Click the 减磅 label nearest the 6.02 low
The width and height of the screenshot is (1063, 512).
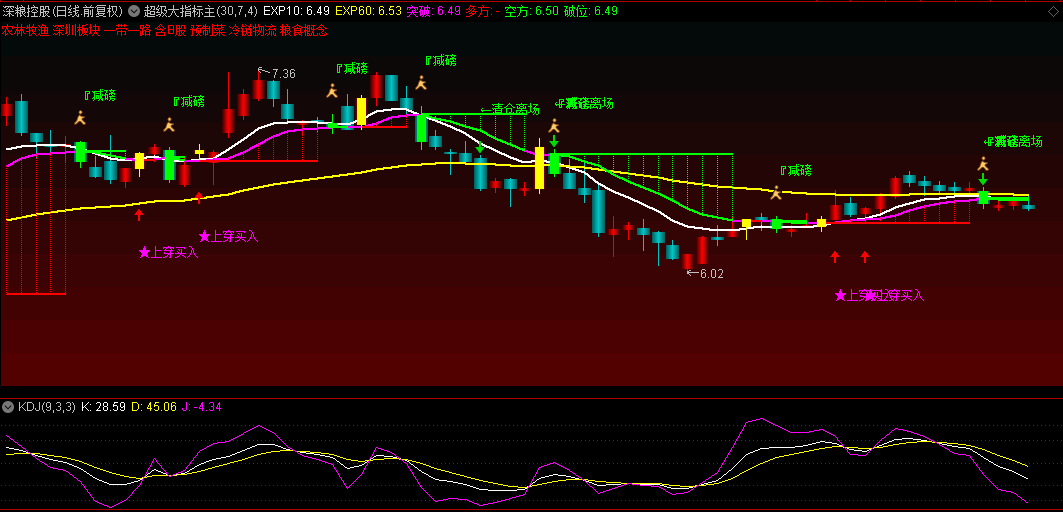tap(795, 170)
